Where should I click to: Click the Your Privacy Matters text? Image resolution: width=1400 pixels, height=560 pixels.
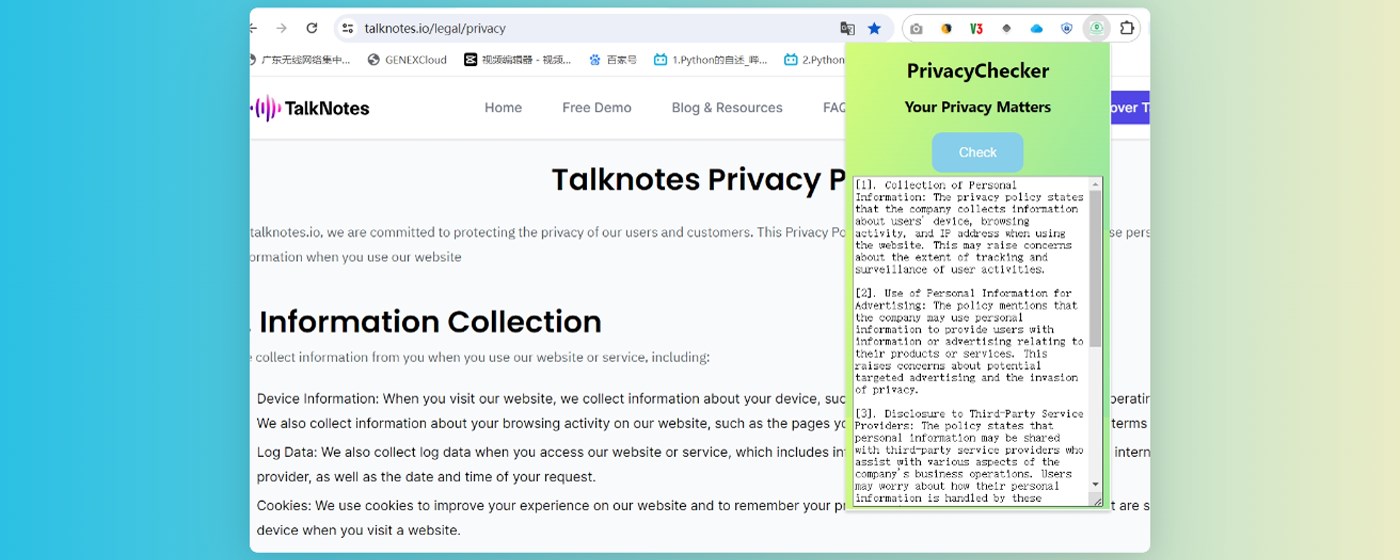(x=978, y=107)
